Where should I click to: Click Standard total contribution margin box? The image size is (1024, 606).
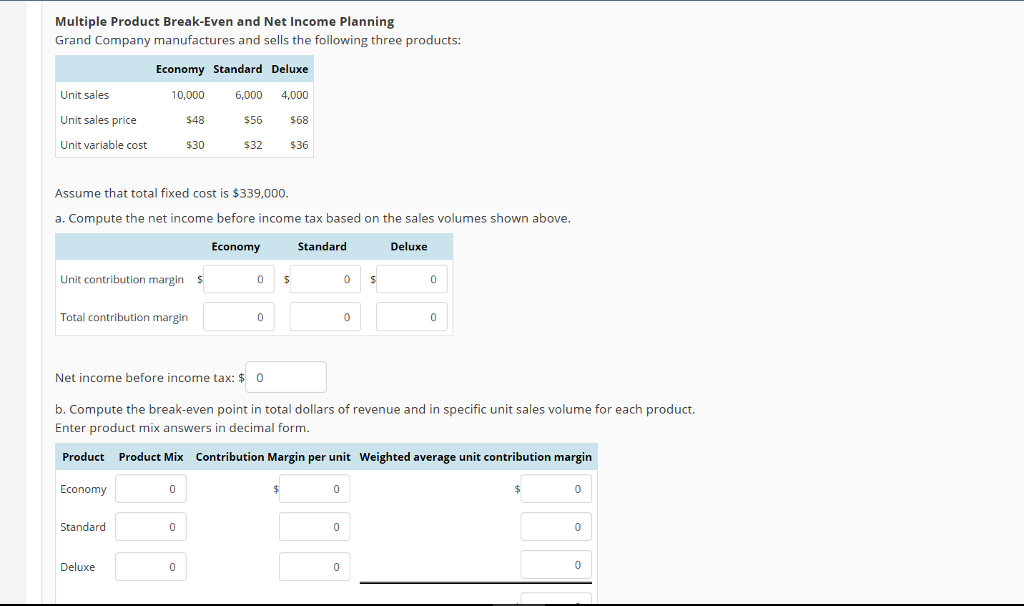click(x=325, y=317)
